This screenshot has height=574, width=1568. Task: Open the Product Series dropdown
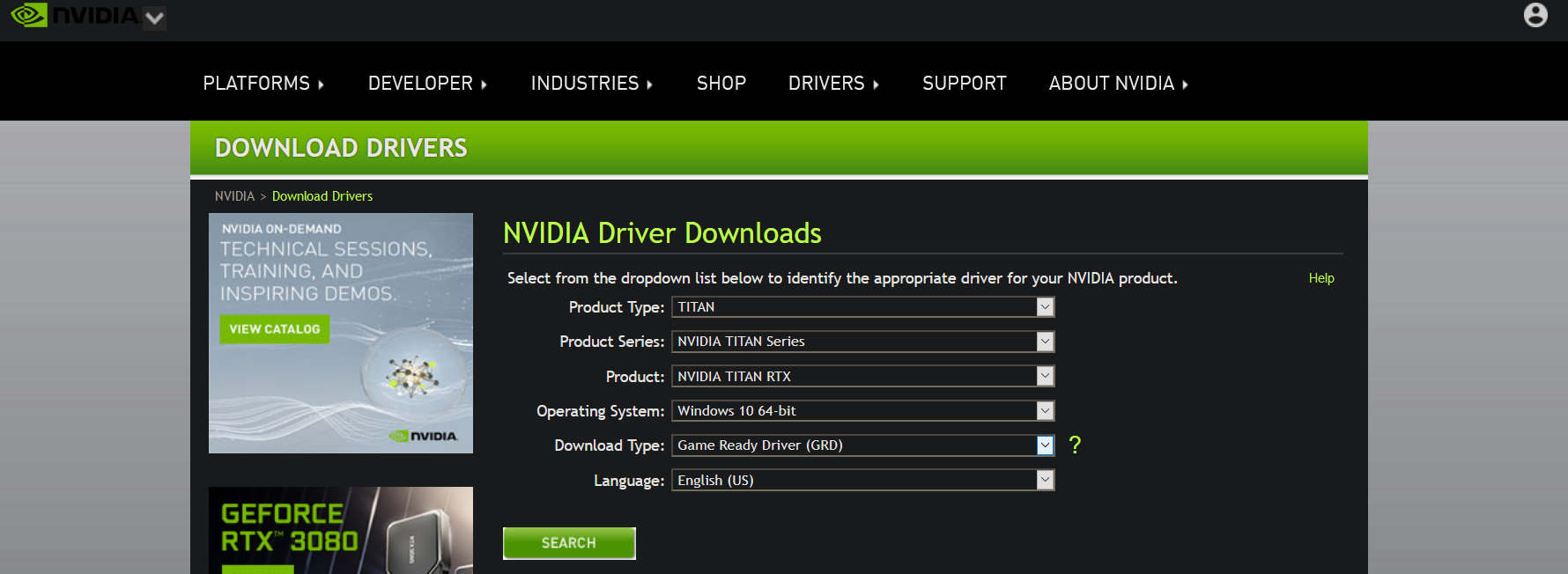pos(863,342)
